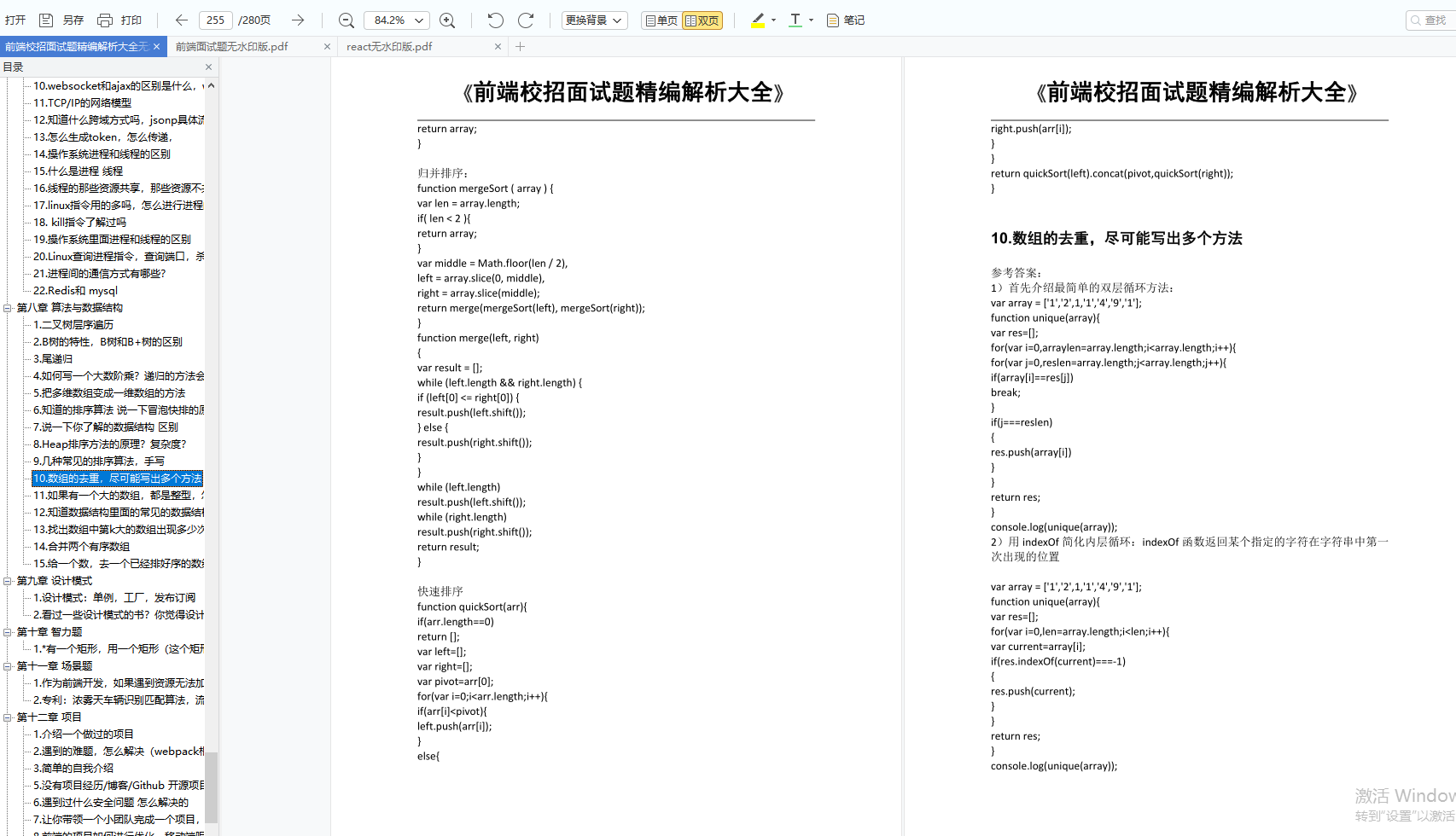1456x836 pixels.
Task: Open outline item 9.几种常见的排序算法
Action: click(x=99, y=461)
